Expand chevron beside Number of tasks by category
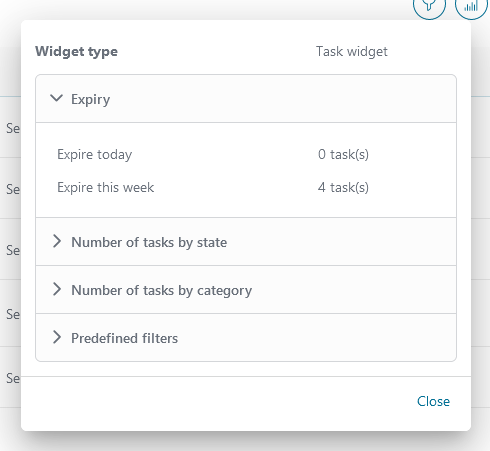The height and width of the screenshot is (451, 490). pos(57,289)
